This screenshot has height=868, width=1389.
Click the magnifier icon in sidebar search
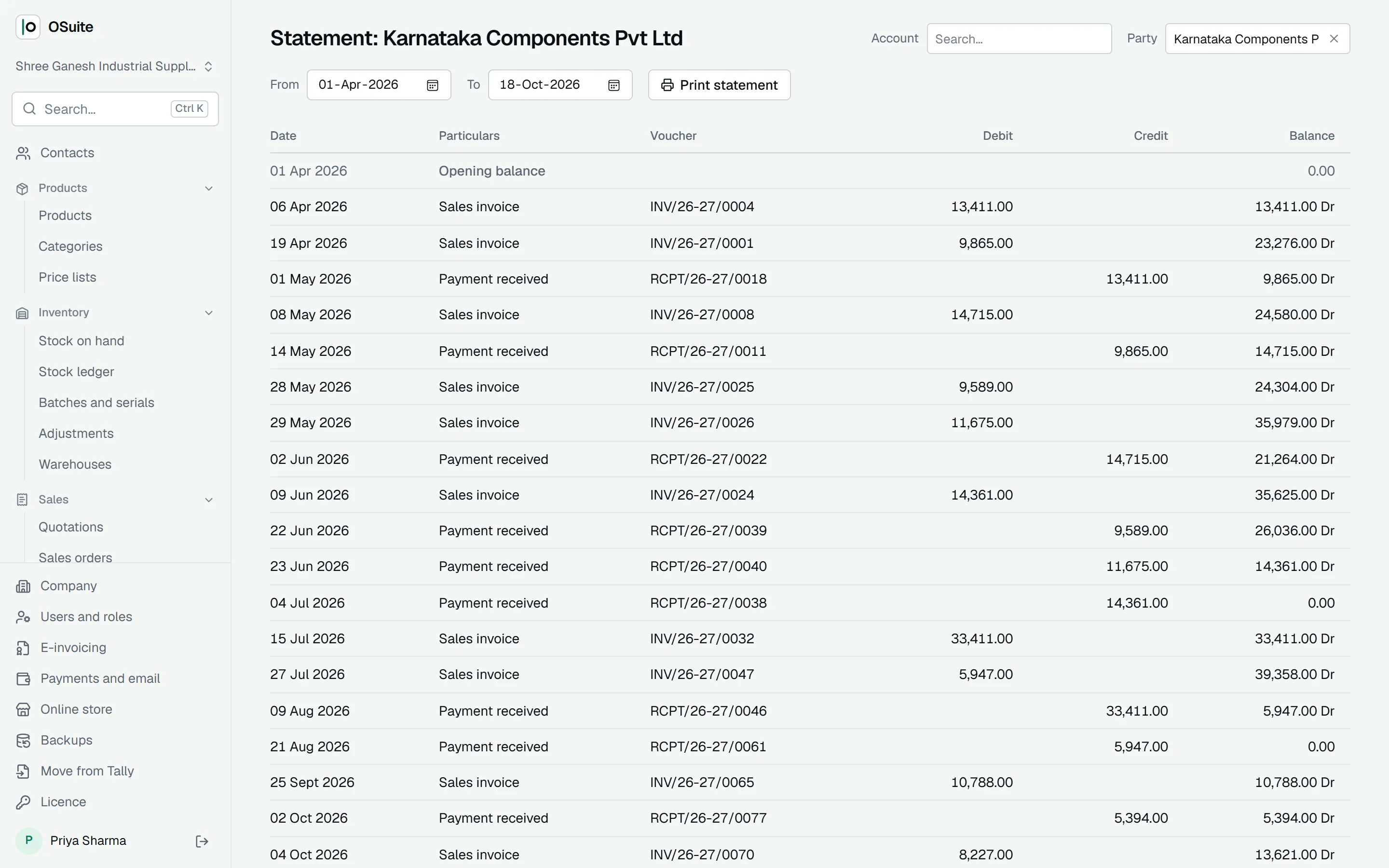pyautogui.click(x=29, y=109)
